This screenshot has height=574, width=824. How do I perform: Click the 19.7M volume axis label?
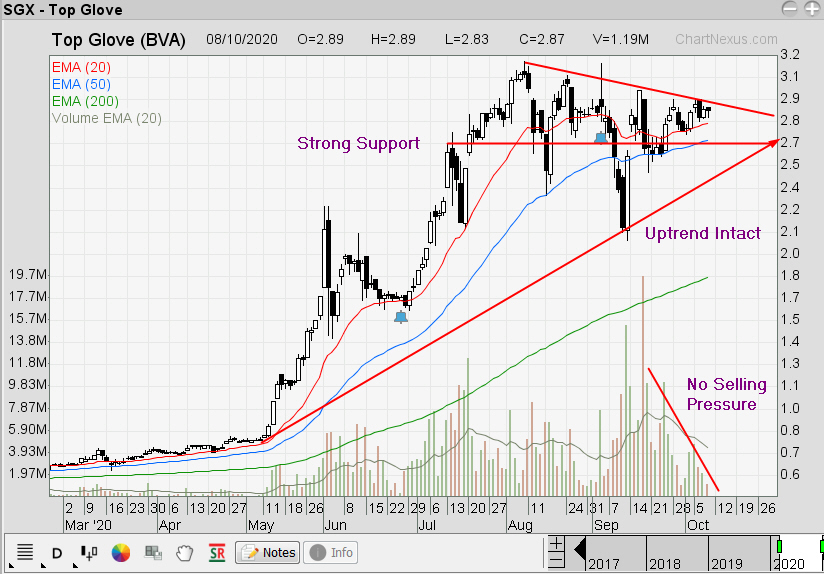(x=27, y=275)
